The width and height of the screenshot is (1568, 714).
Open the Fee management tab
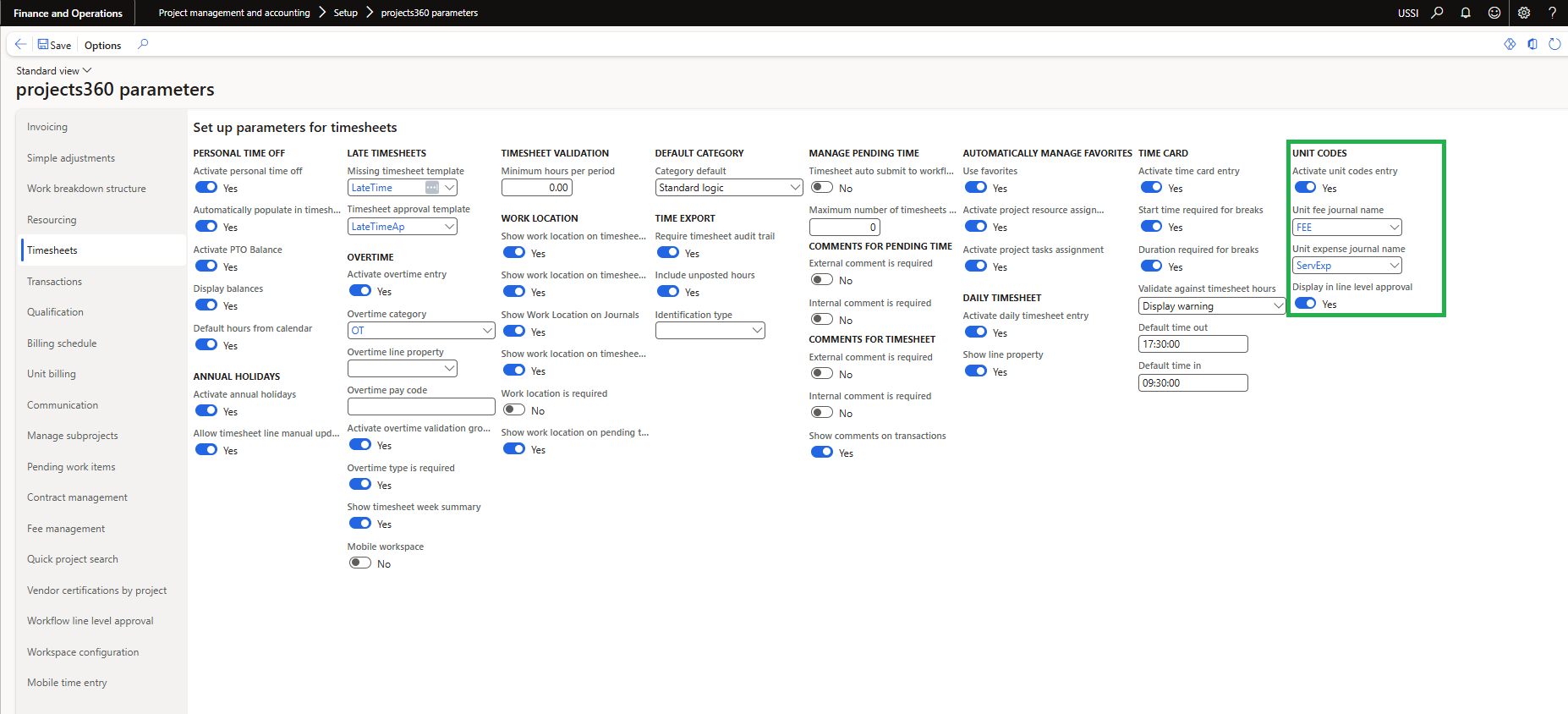tap(66, 529)
